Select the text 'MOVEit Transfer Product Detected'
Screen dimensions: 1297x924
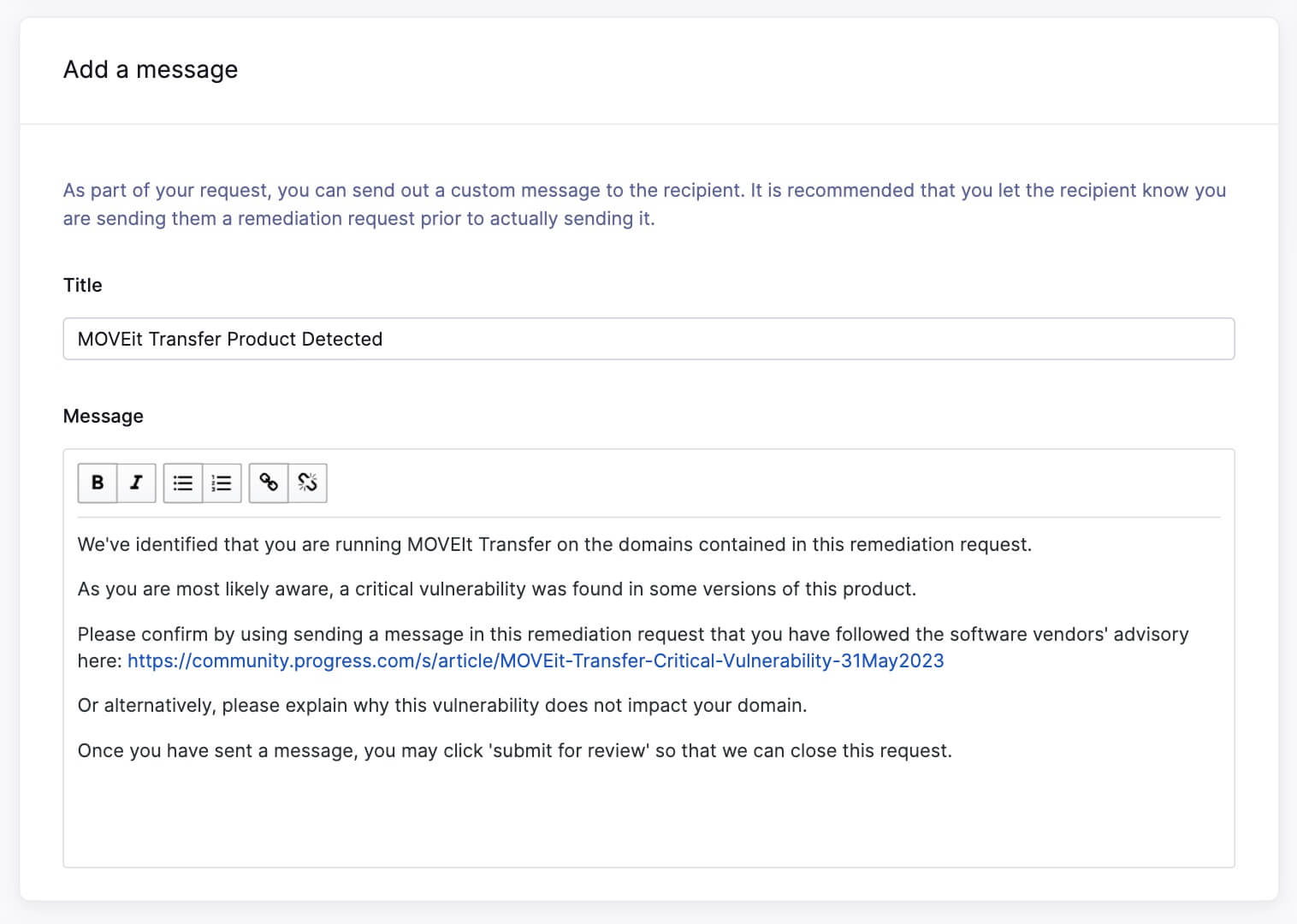(229, 339)
